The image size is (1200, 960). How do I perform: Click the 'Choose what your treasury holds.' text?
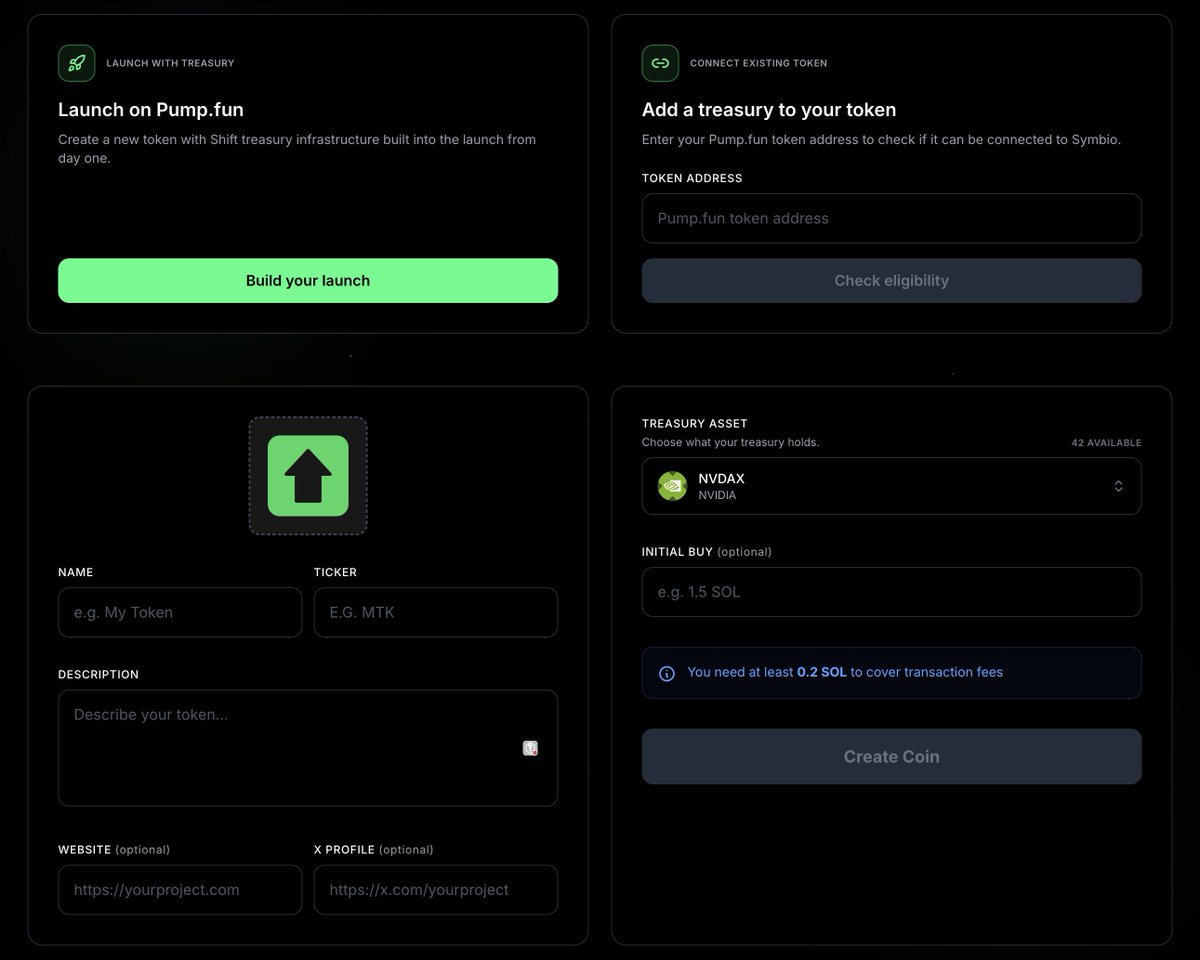(730, 442)
